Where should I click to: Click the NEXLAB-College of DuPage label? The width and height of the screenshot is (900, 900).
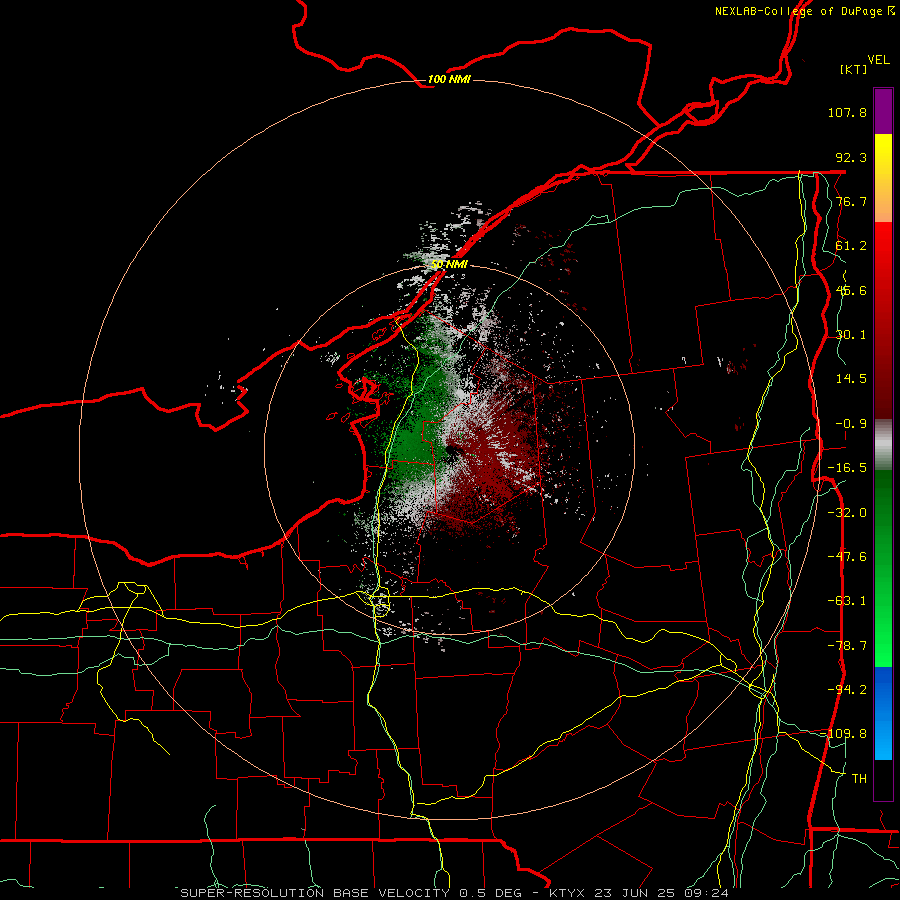tap(804, 11)
